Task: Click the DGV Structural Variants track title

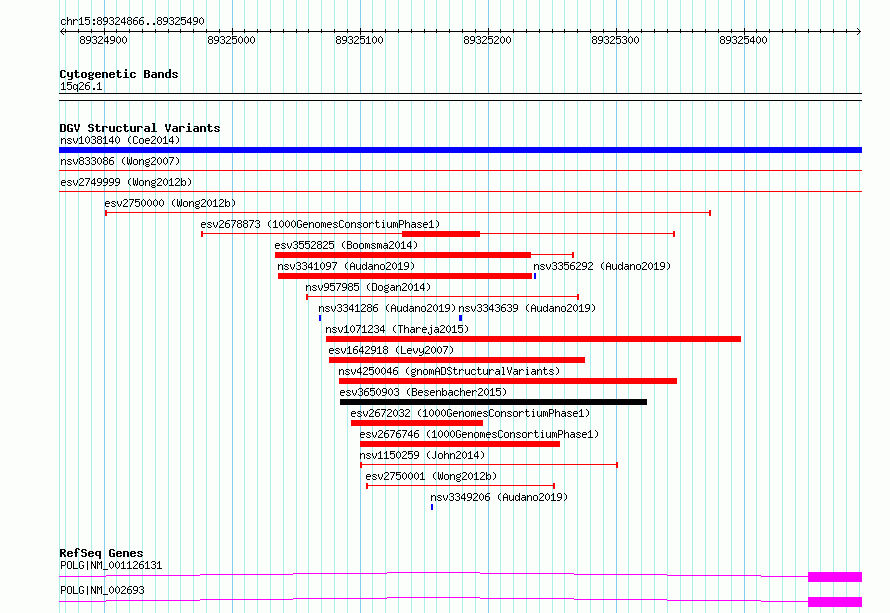Action: [140, 128]
